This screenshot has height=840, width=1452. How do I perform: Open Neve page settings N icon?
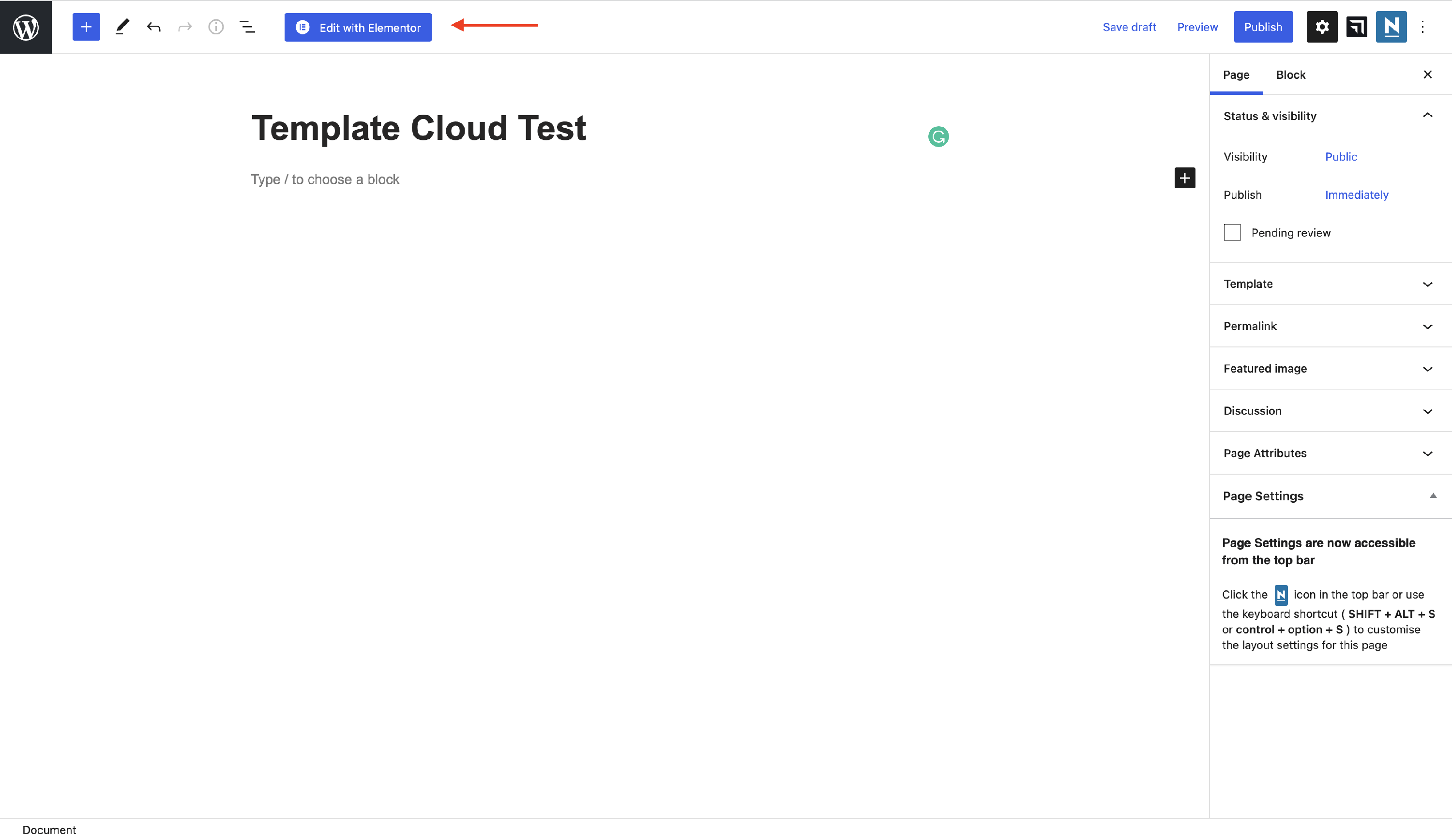click(1391, 27)
